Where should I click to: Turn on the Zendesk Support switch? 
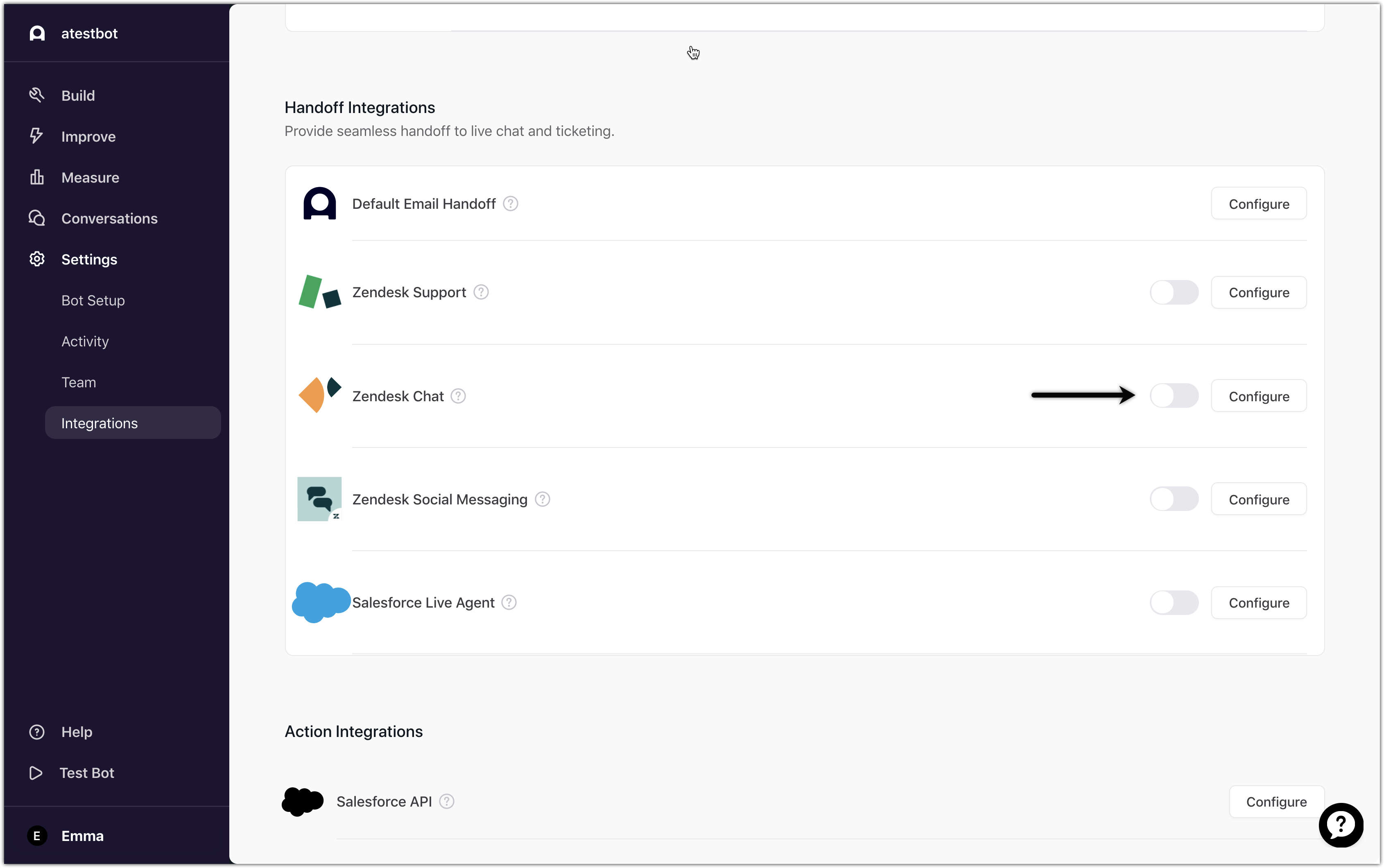[x=1174, y=292]
